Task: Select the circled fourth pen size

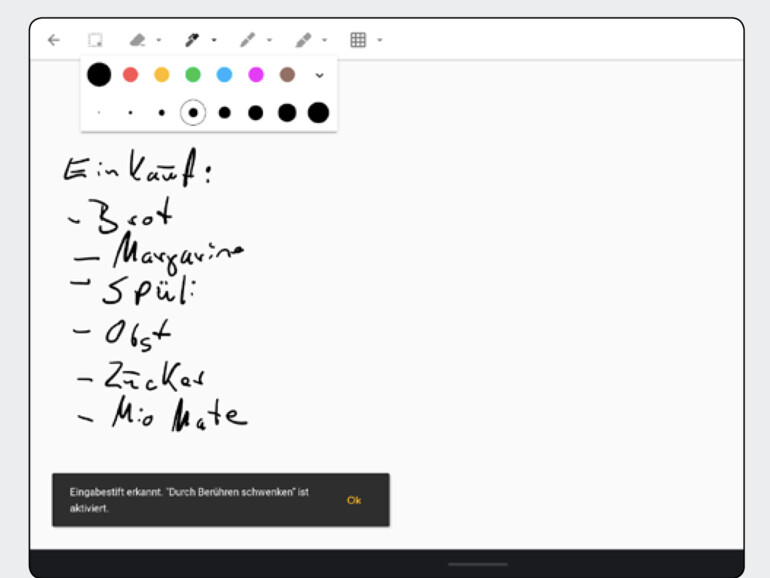Action: 193,113
